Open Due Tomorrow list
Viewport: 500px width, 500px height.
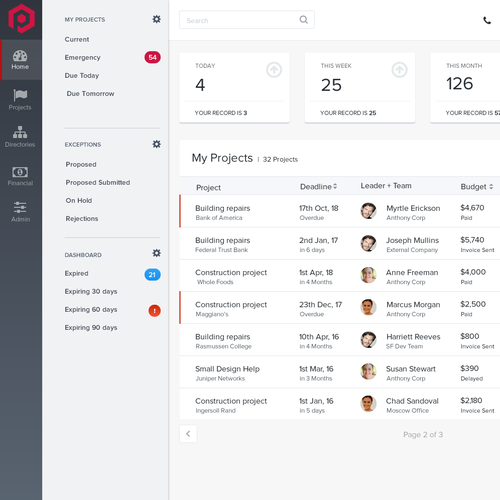pyautogui.click(x=90, y=94)
